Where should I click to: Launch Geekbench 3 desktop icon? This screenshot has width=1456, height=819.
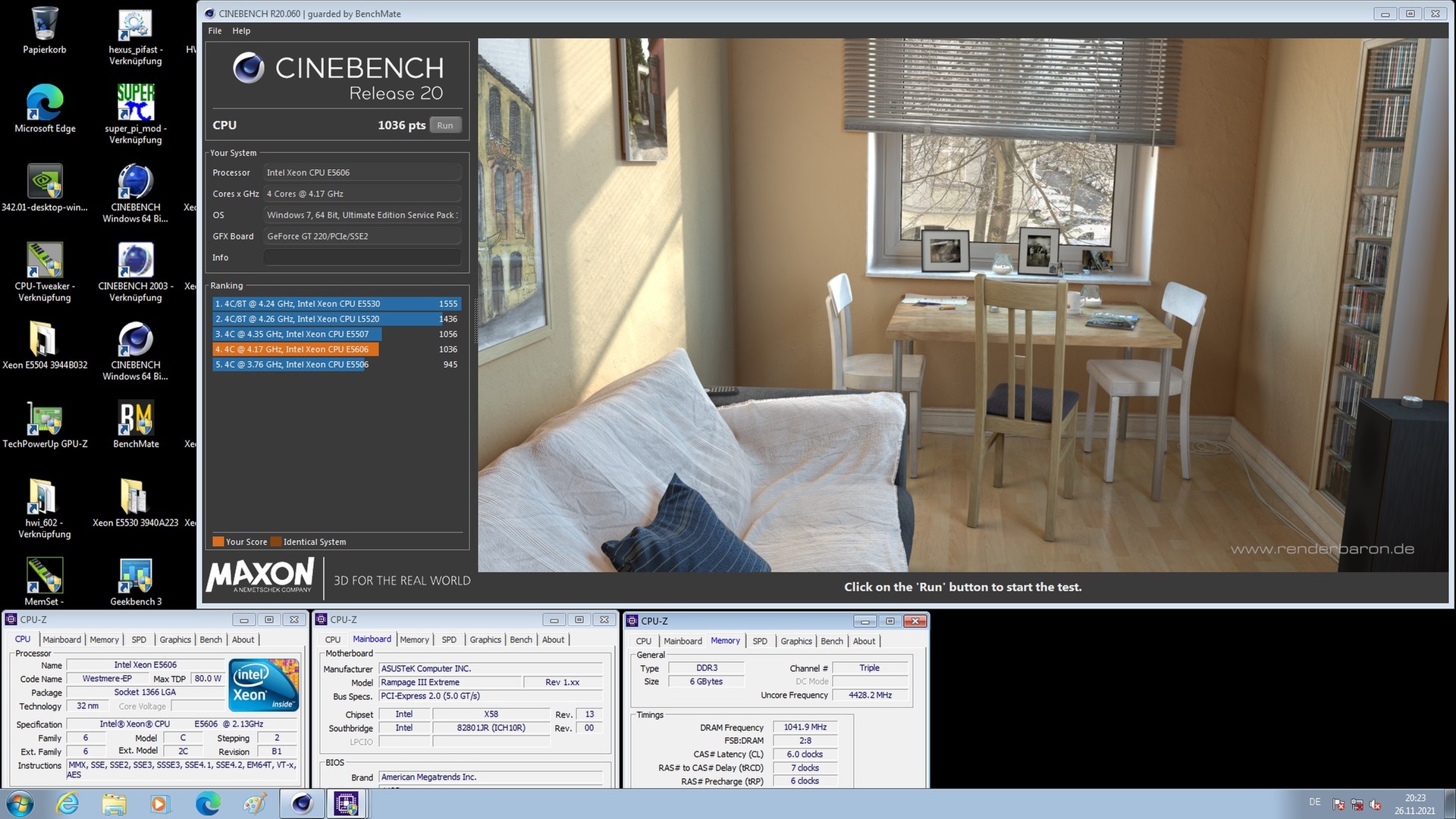136,582
